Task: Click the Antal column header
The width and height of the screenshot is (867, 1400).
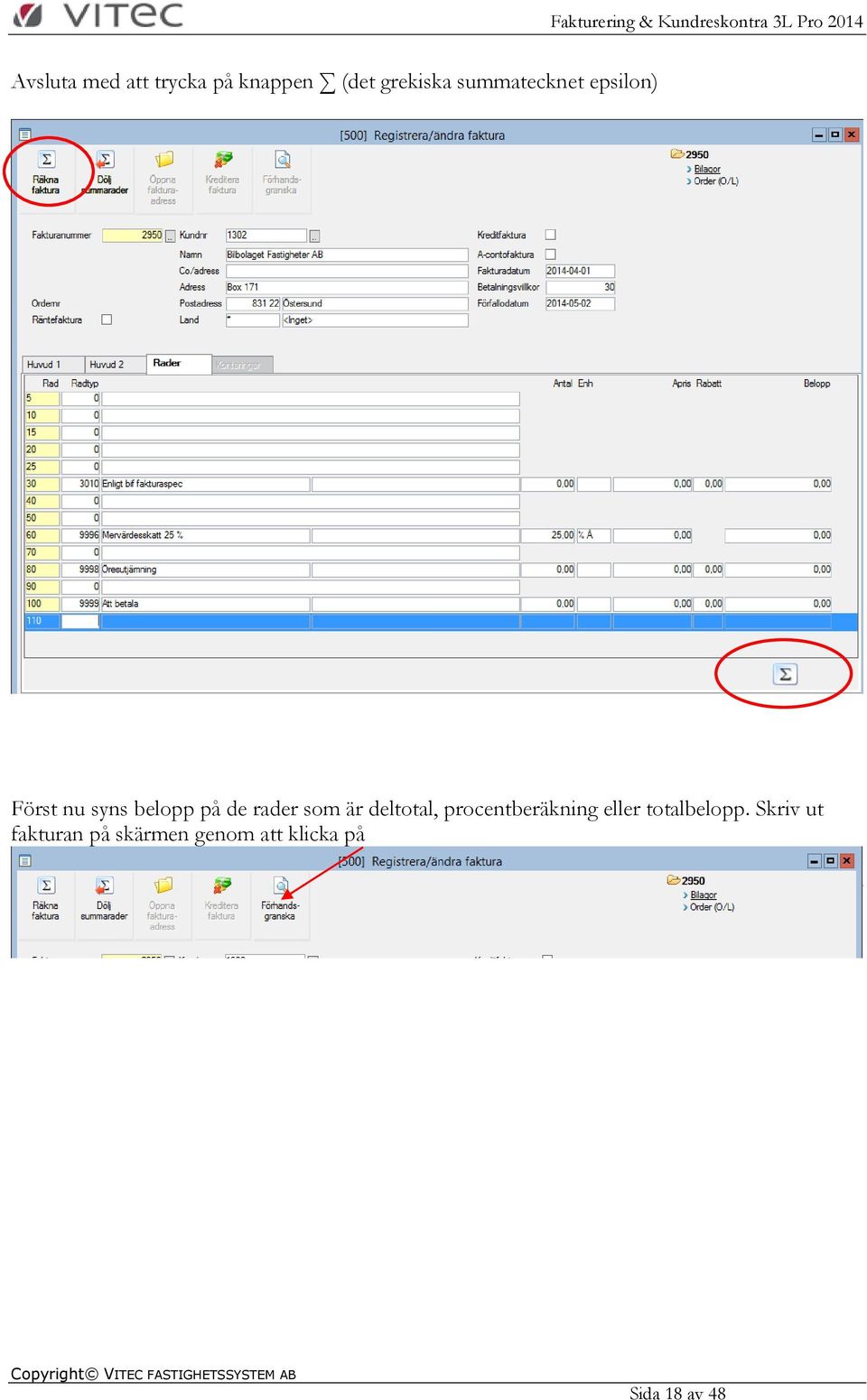Action: click(x=563, y=384)
